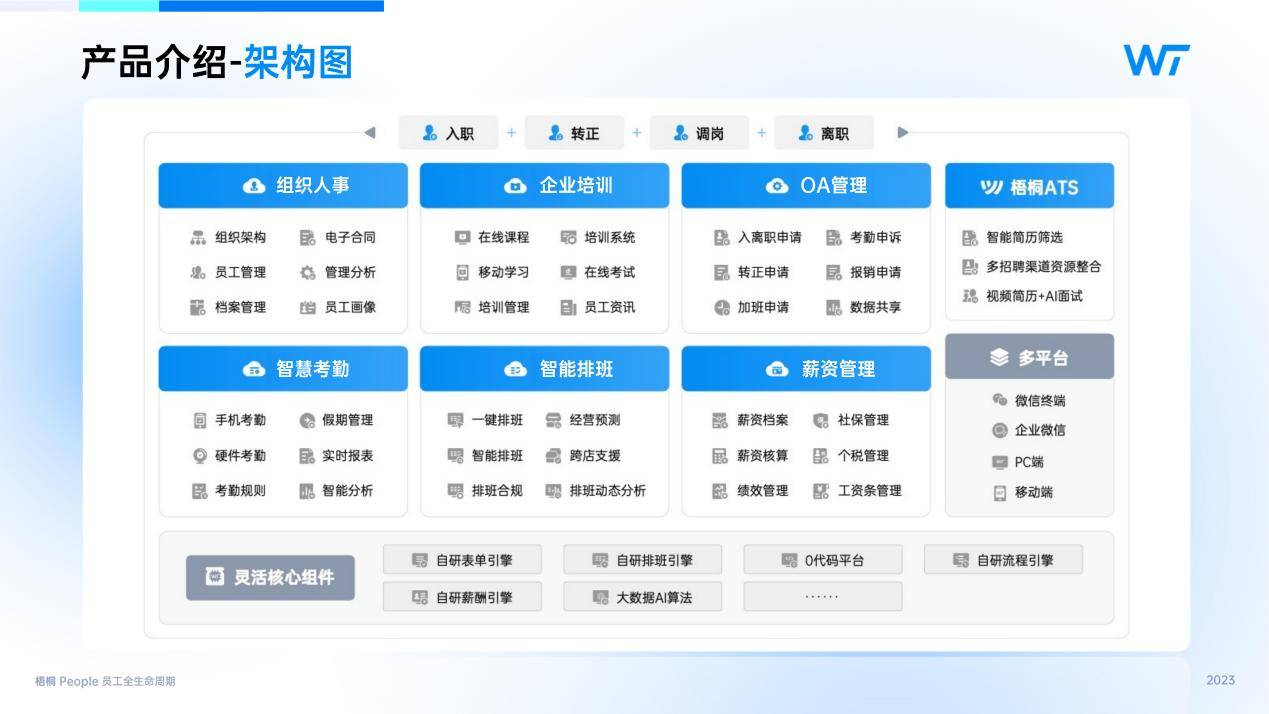Screen dimensions: 1269x714
Task: Click the 员工资讯 text
Action: click(x=609, y=307)
